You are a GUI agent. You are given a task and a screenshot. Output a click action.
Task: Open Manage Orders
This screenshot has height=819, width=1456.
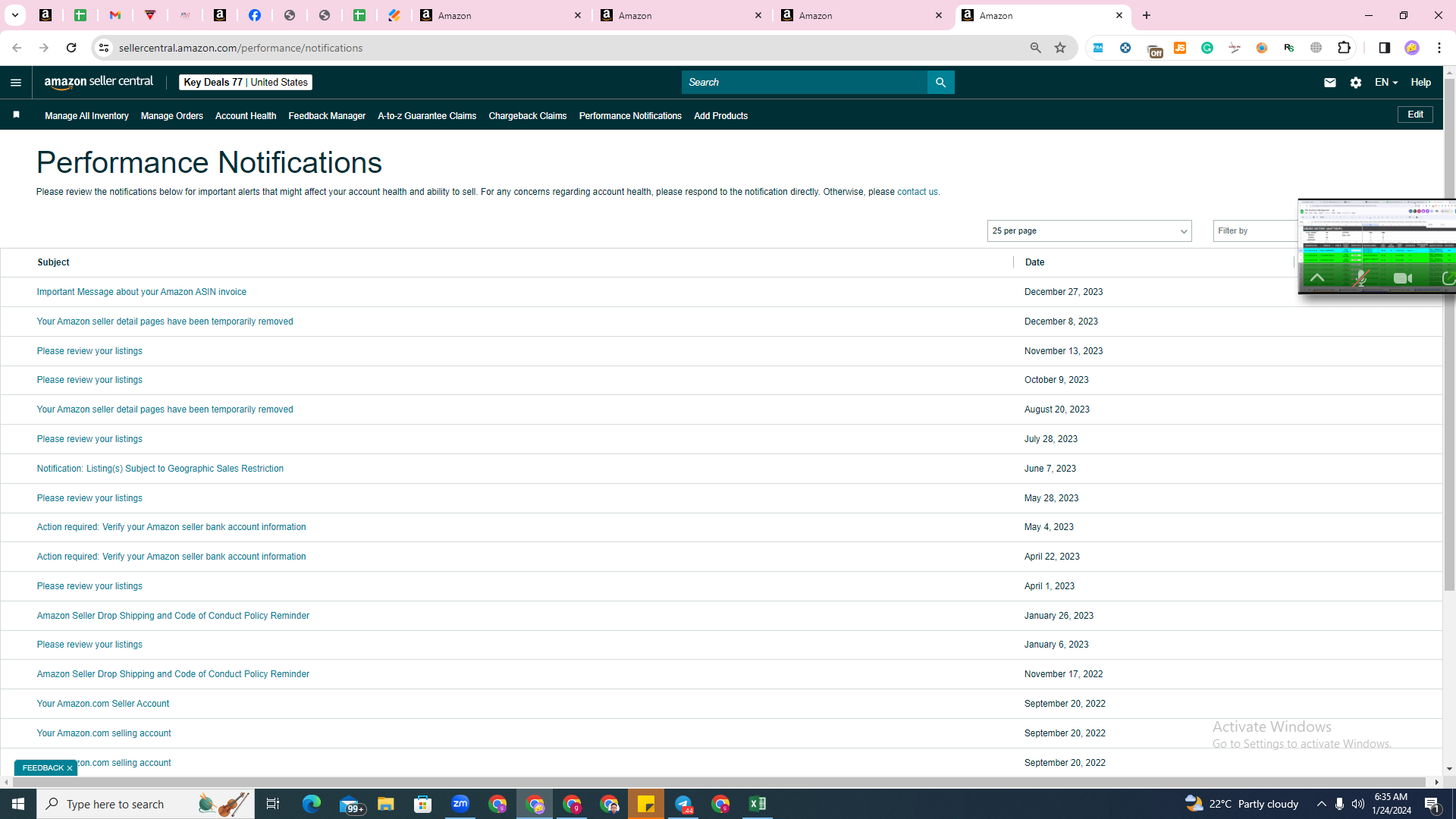[x=172, y=116]
